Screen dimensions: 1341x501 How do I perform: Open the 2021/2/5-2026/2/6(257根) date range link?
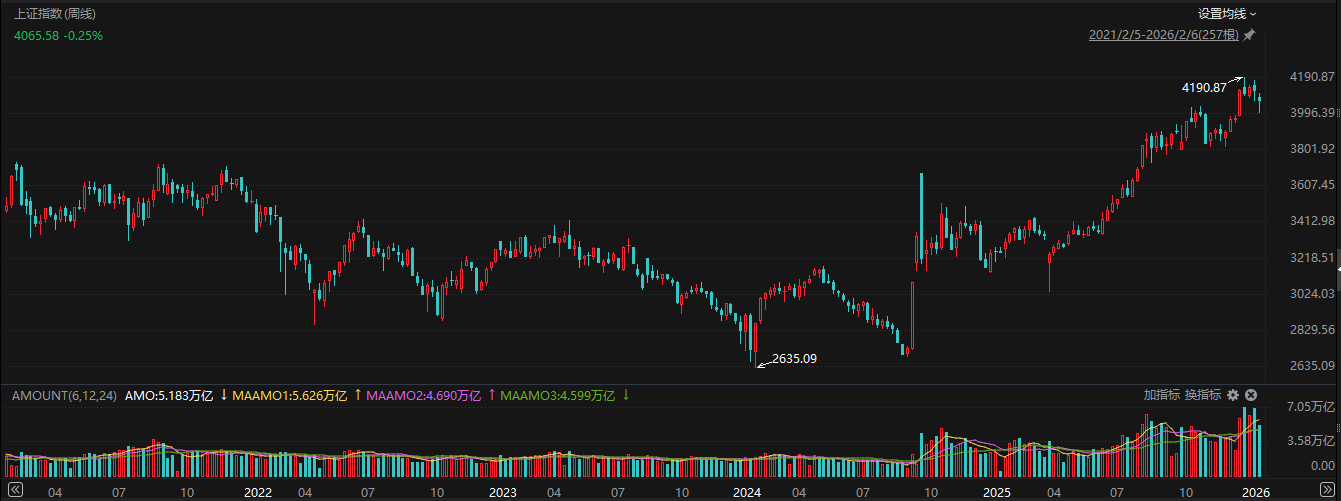pos(1164,35)
